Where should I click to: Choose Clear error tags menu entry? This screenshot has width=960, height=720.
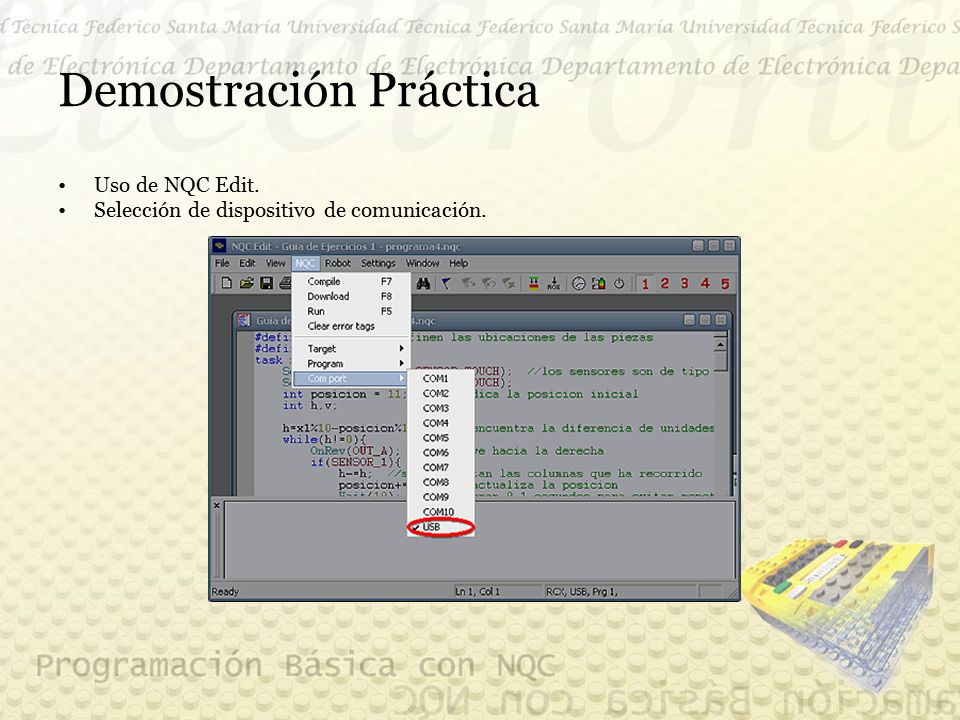pos(351,326)
